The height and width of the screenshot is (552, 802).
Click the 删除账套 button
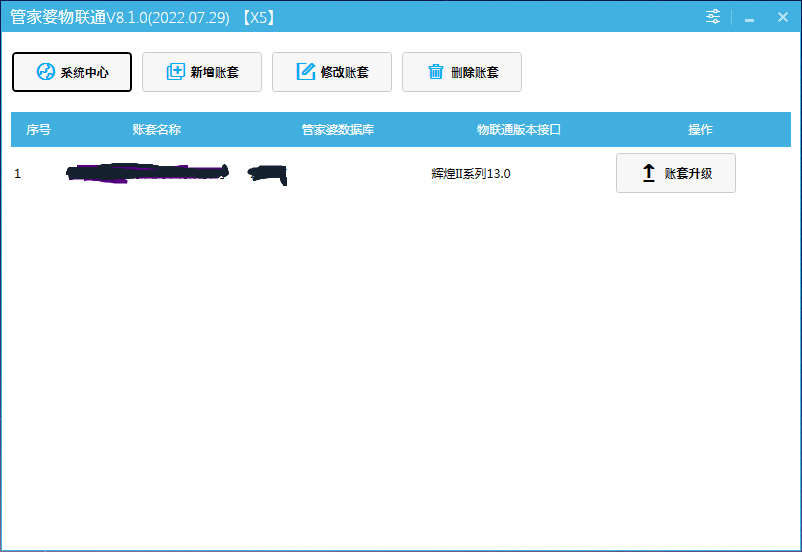coord(462,72)
